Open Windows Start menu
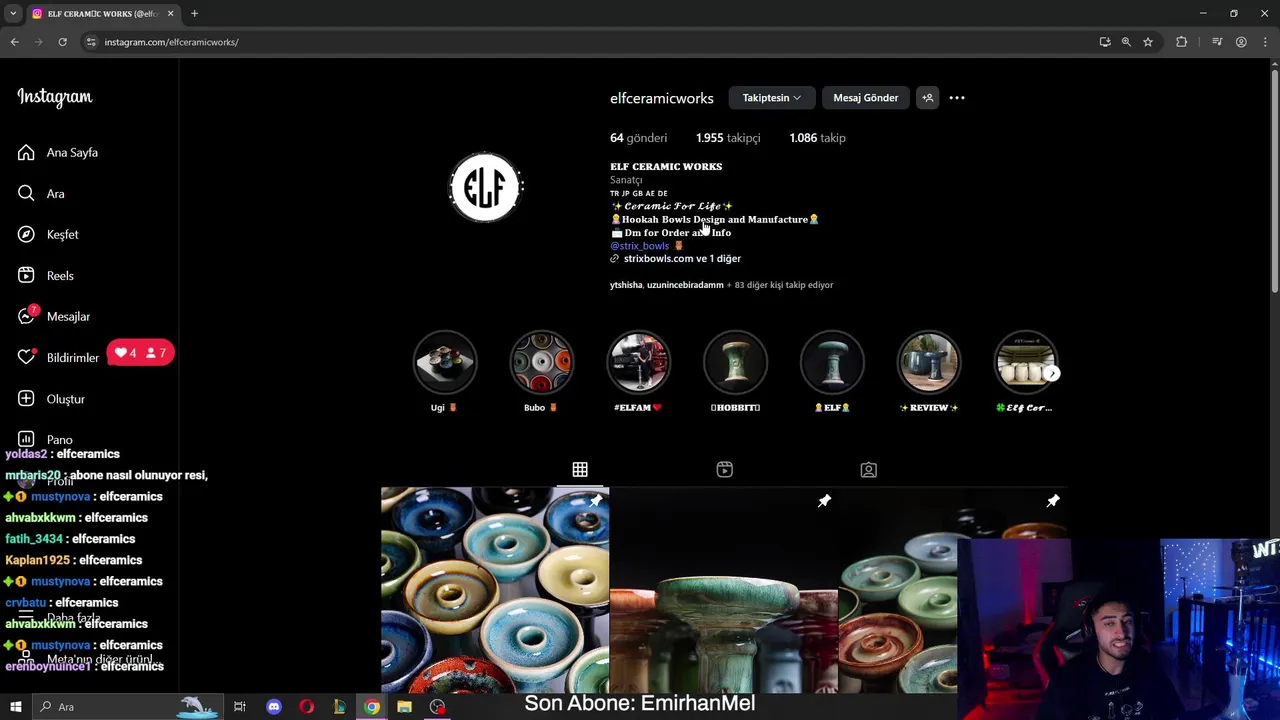 (15, 706)
